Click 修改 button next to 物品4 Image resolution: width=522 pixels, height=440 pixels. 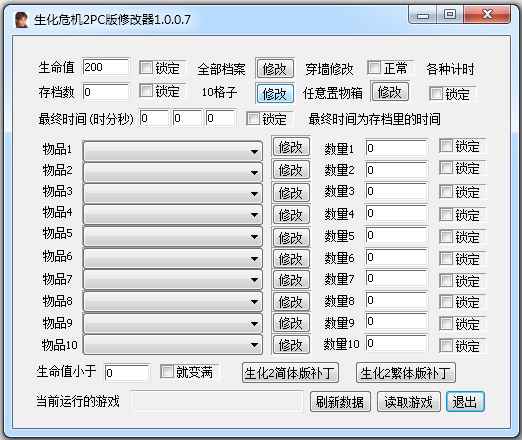(x=291, y=214)
